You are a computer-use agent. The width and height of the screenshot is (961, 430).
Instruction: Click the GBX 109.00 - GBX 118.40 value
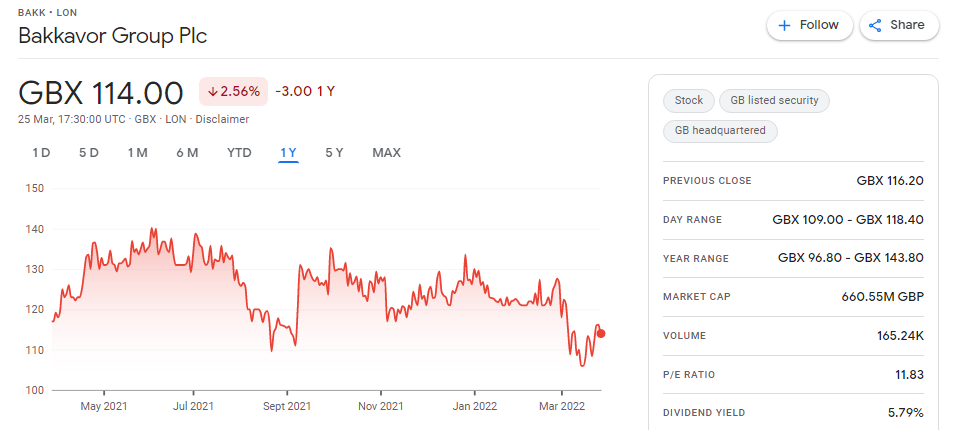[848, 219]
